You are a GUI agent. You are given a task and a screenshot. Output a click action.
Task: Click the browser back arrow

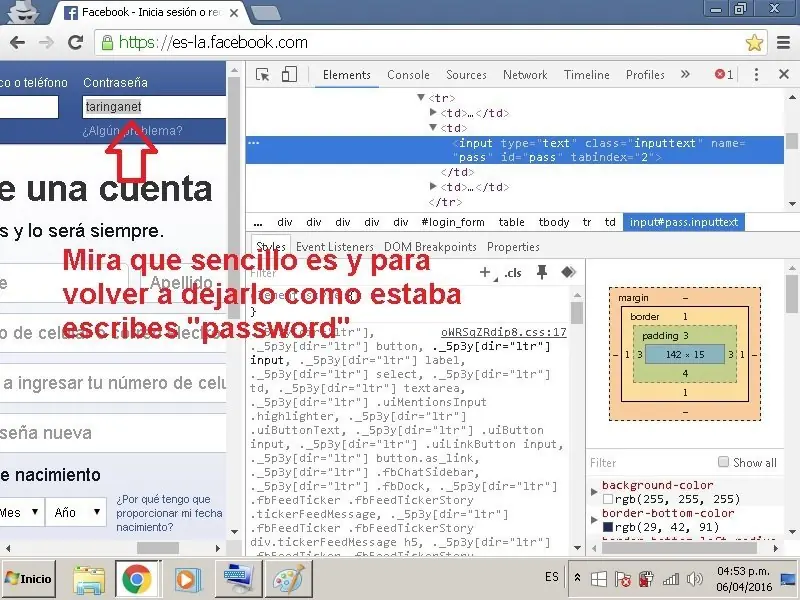click(x=17, y=42)
